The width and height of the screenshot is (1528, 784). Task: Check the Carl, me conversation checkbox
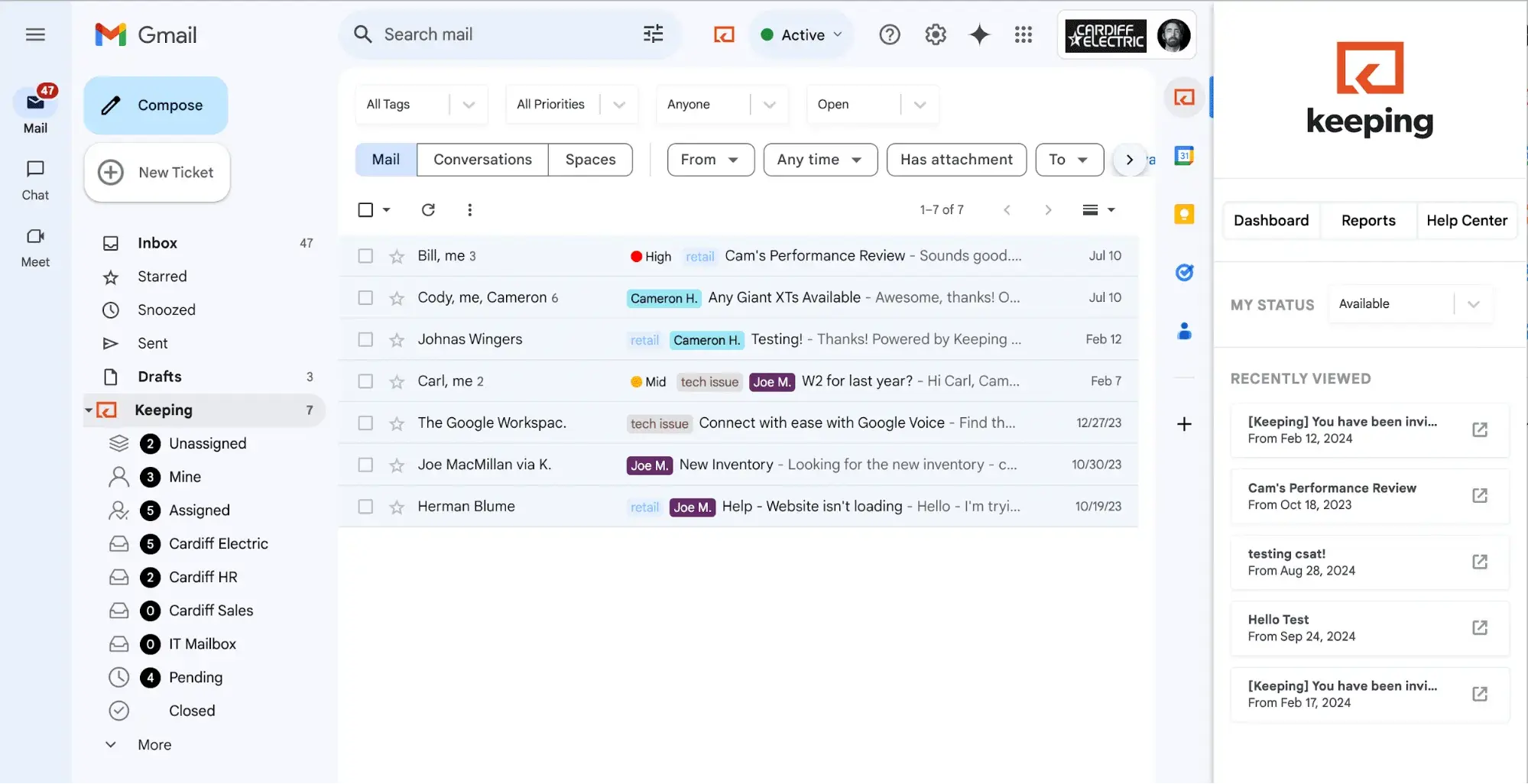point(365,381)
